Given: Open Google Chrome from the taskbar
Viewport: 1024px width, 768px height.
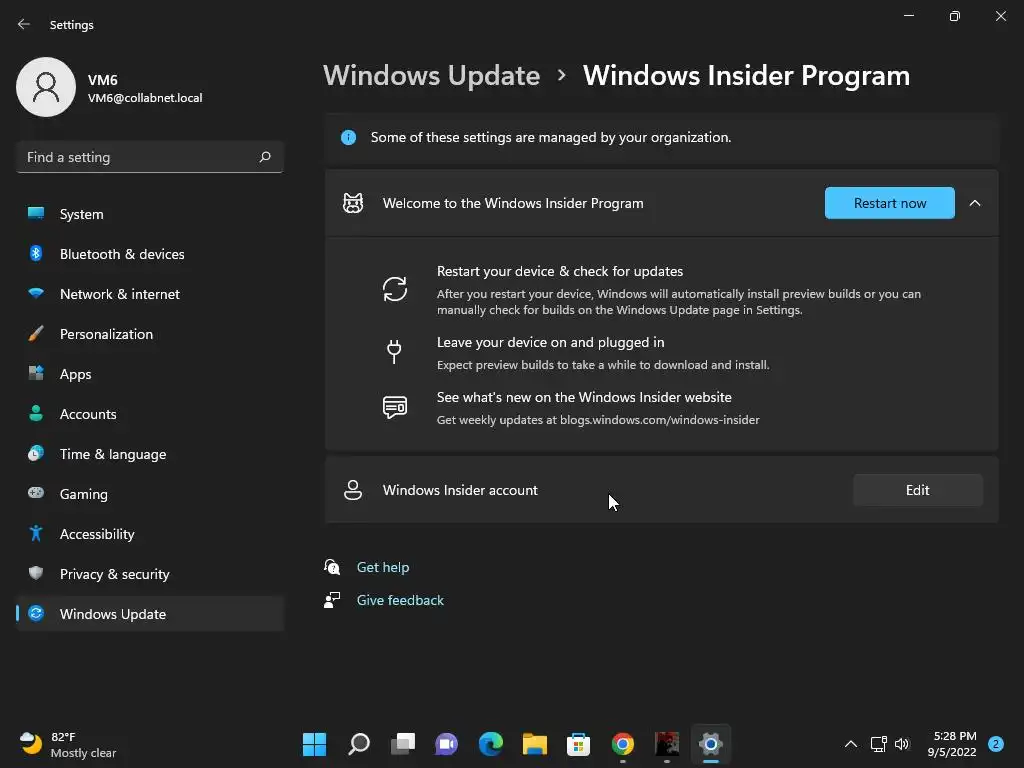Looking at the screenshot, I should (622, 744).
